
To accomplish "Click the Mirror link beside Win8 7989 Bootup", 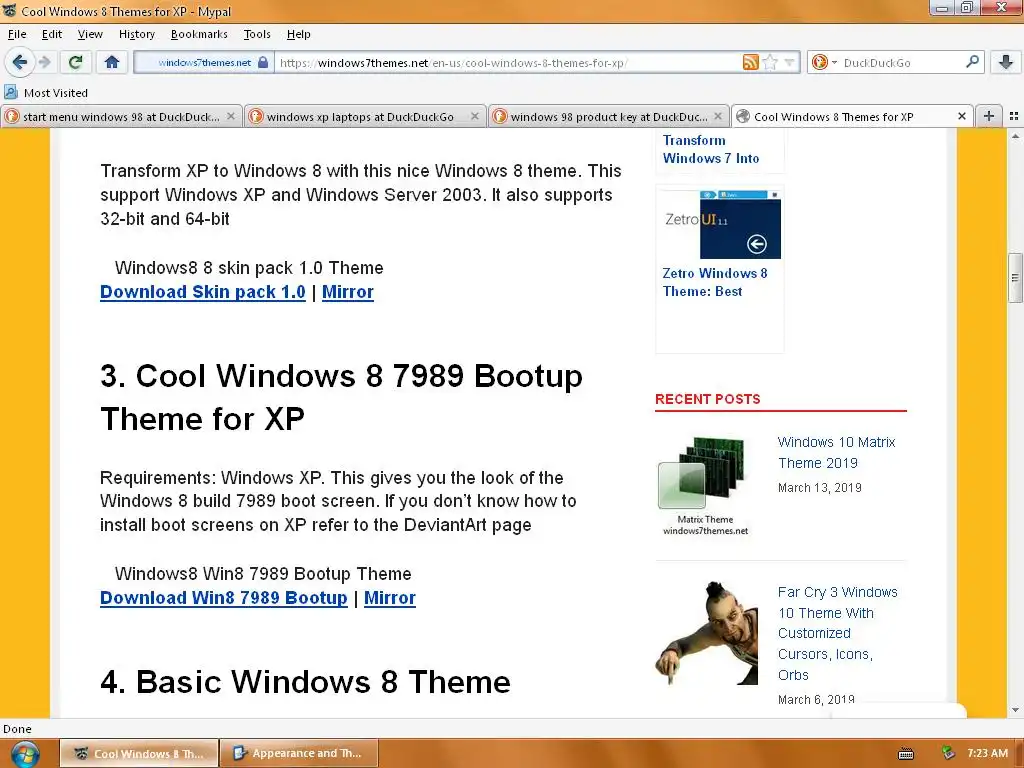I will [389, 598].
